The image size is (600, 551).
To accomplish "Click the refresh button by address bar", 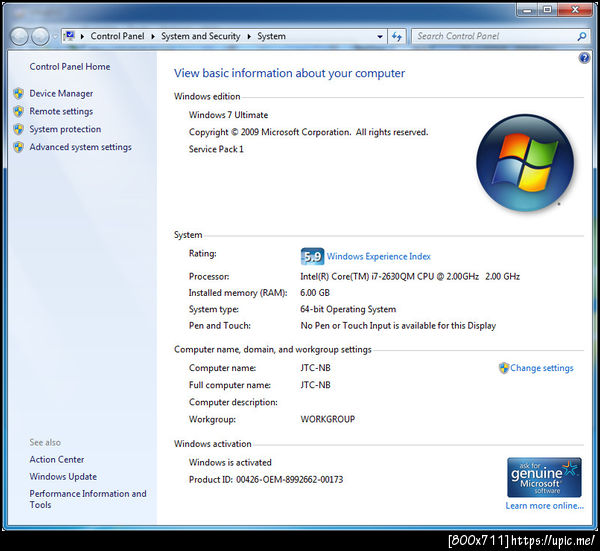I will coord(397,37).
